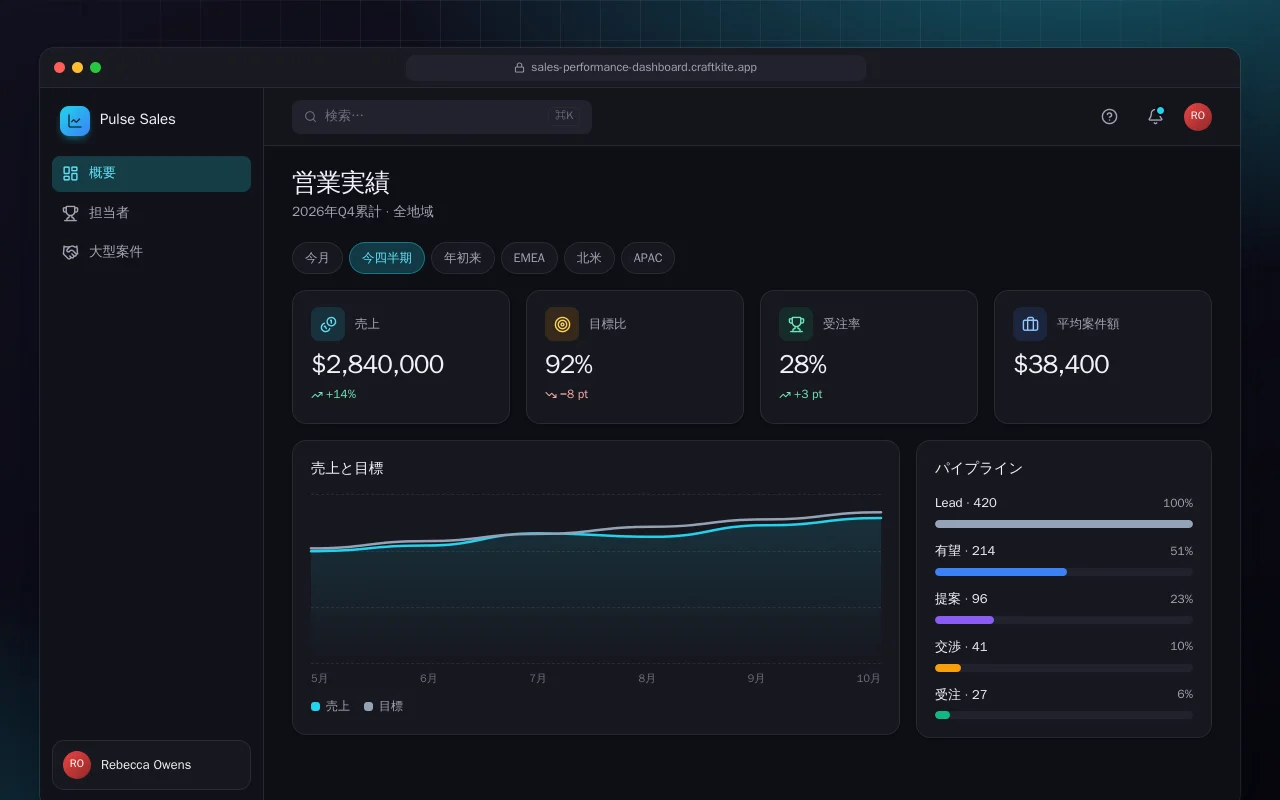Screen dimensions: 1280x800
Task: Open the help question-mark icon
Action: click(x=1109, y=116)
